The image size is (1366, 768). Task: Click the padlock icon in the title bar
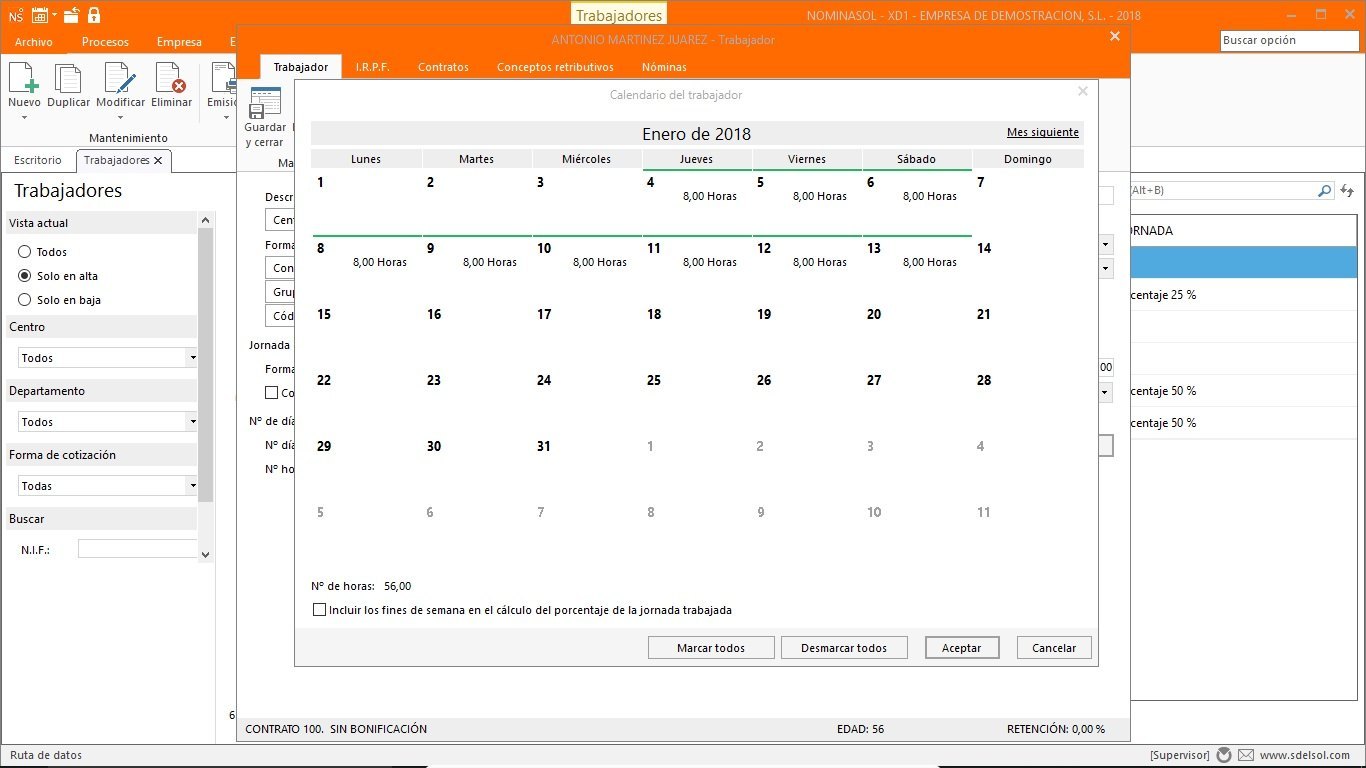pyautogui.click(x=94, y=15)
